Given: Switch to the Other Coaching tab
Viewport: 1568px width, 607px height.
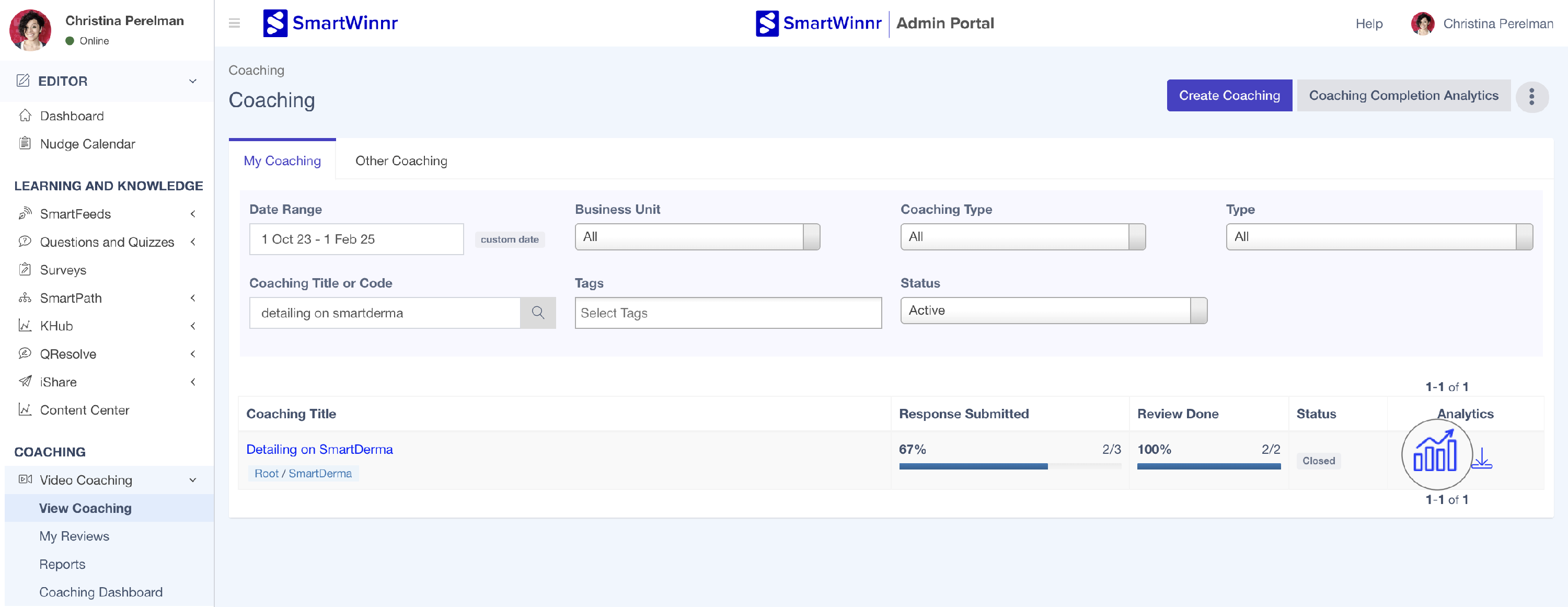Looking at the screenshot, I should (x=401, y=161).
